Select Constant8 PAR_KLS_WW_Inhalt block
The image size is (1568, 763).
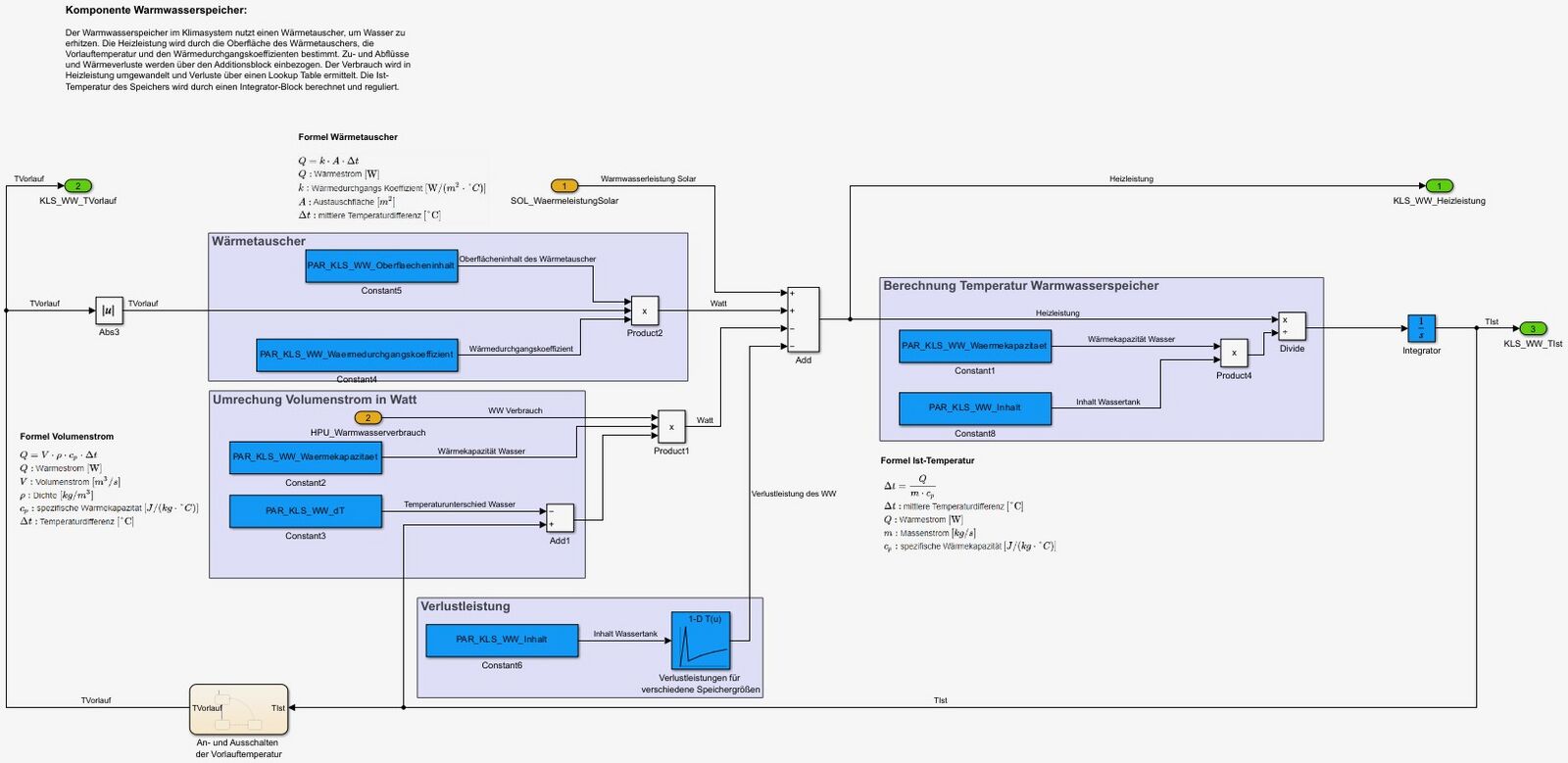coord(975,408)
